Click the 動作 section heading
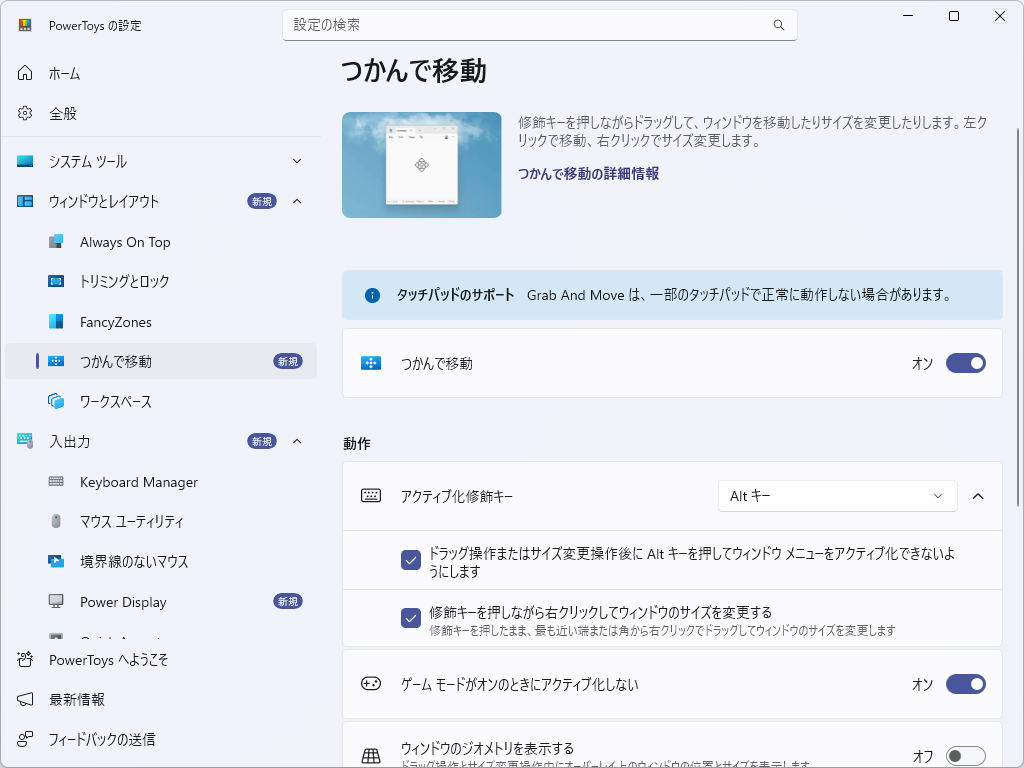 click(x=357, y=443)
